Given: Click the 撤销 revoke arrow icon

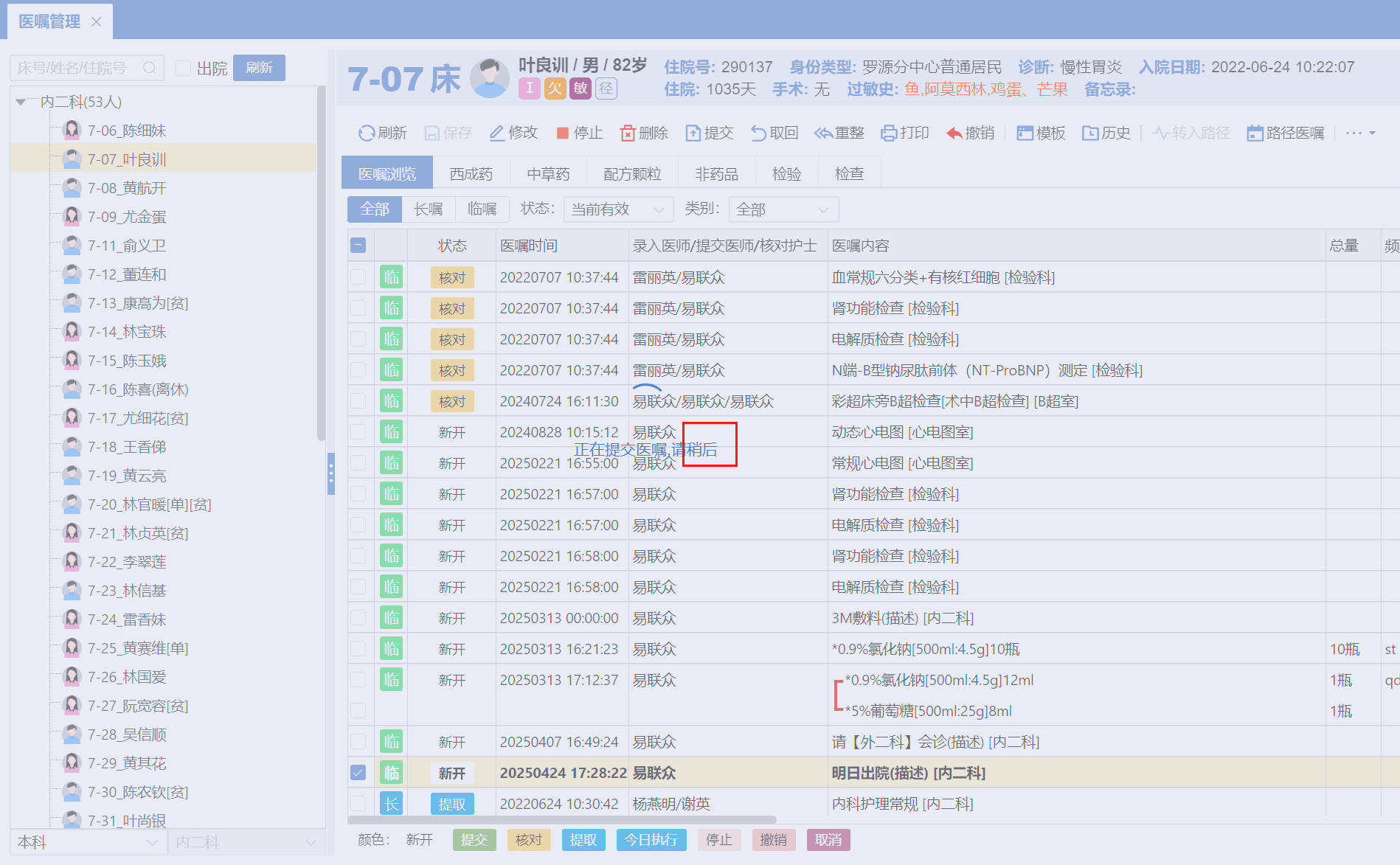Looking at the screenshot, I should (x=954, y=133).
